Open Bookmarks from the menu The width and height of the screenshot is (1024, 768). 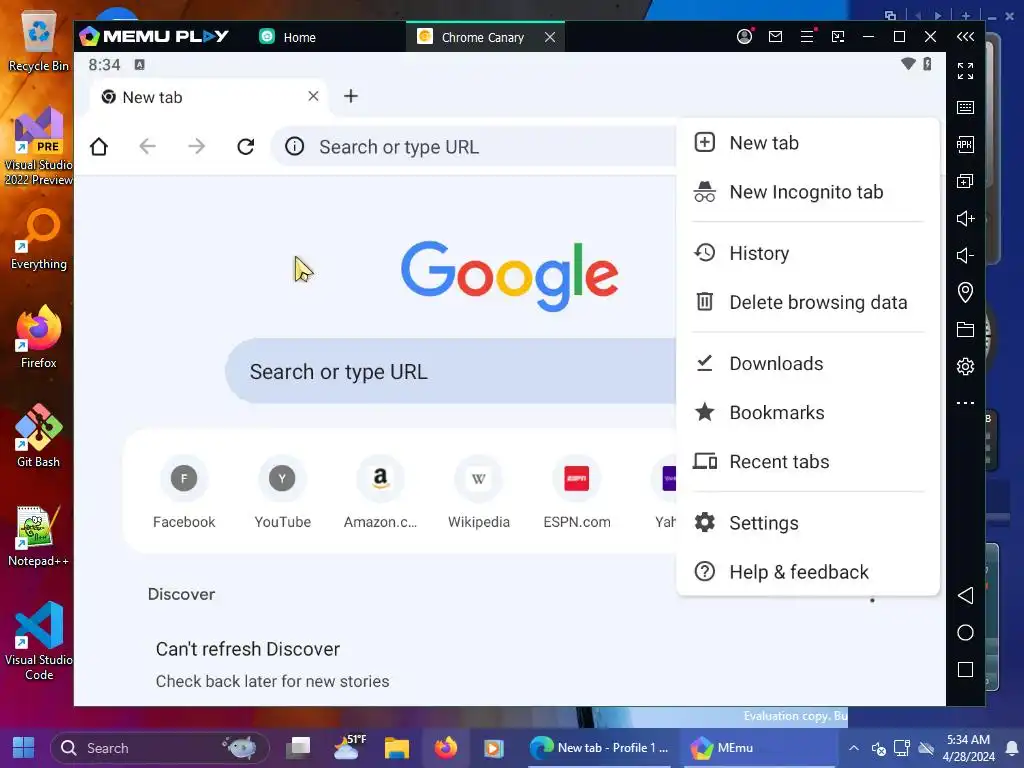[808, 413]
